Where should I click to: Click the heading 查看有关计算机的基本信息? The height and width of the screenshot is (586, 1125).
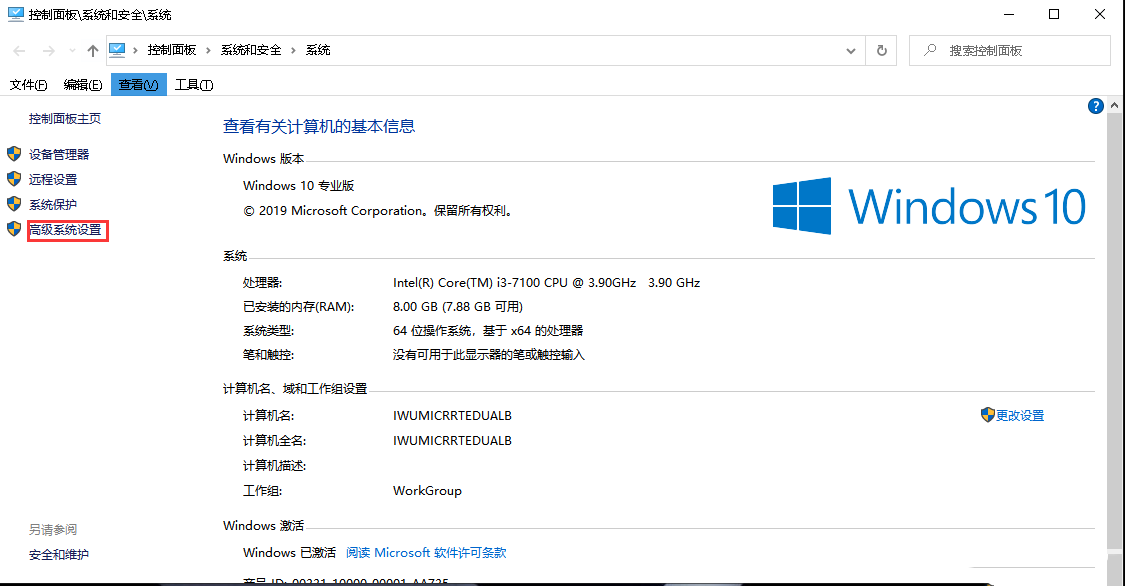coord(319,127)
